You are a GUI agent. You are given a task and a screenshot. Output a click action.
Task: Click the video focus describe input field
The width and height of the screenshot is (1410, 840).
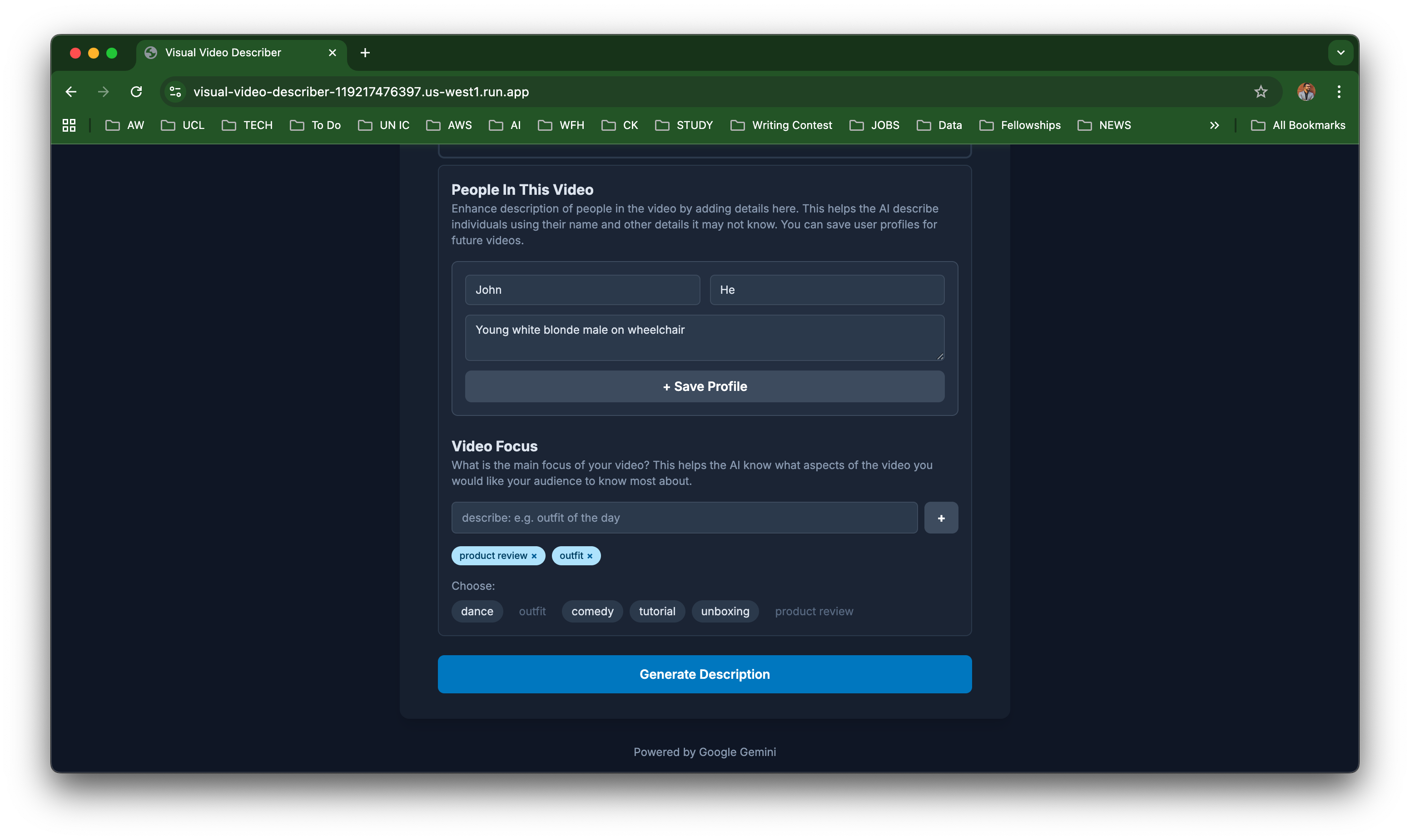pos(684,518)
